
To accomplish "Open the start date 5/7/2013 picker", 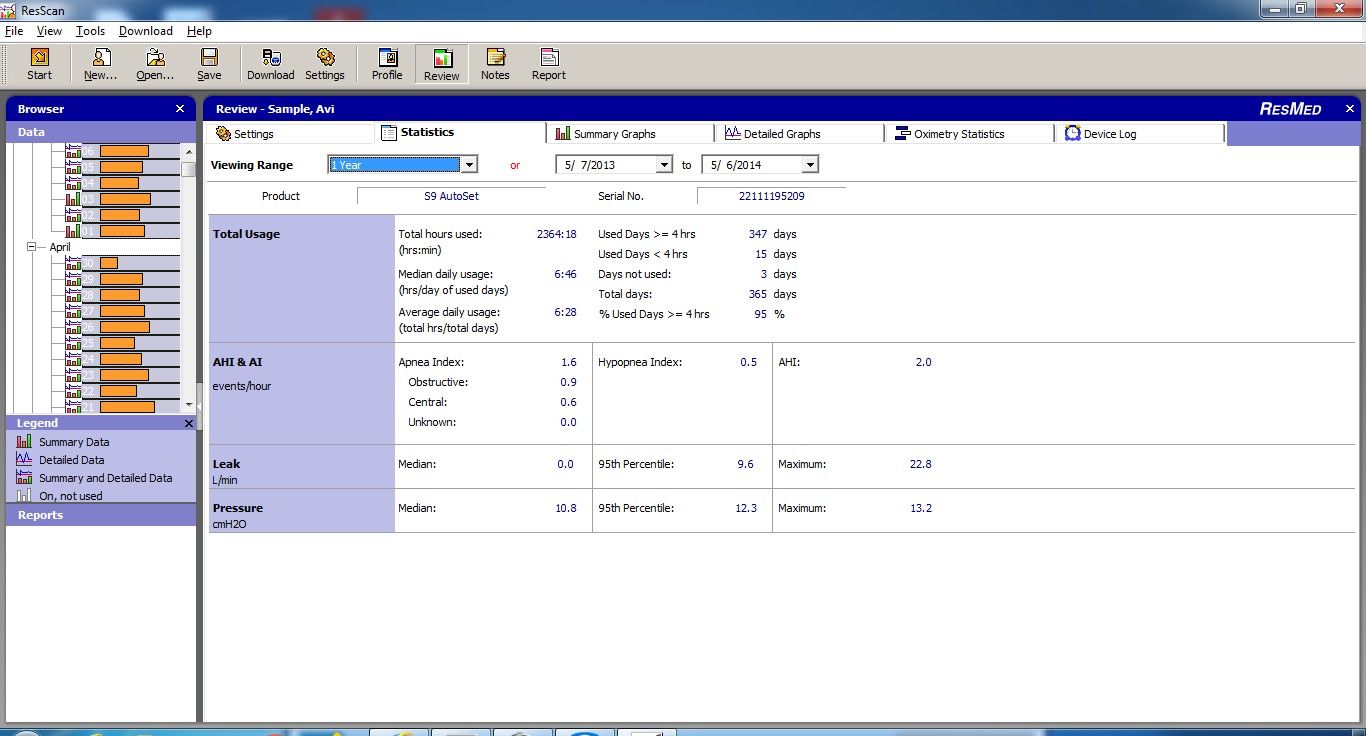I will (664, 165).
